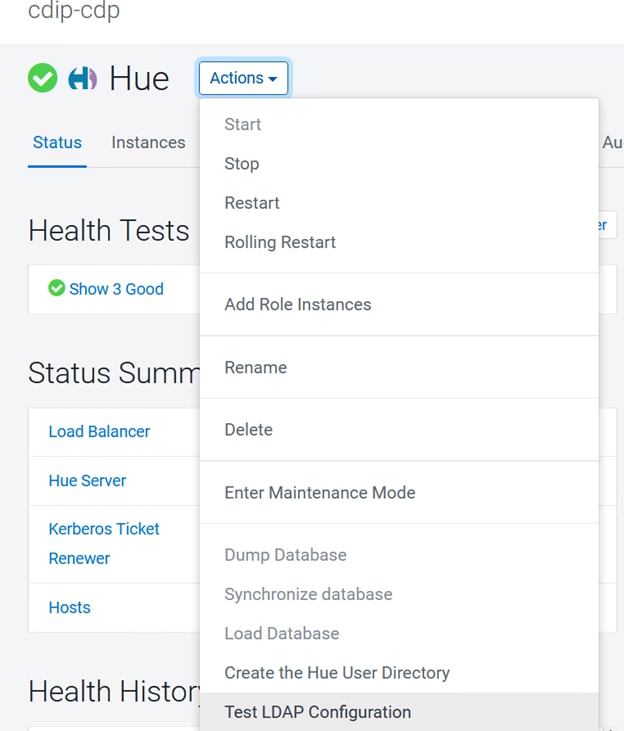Select Test LDAP Configuration
624x731 pixels.
[x=399, y=712]
